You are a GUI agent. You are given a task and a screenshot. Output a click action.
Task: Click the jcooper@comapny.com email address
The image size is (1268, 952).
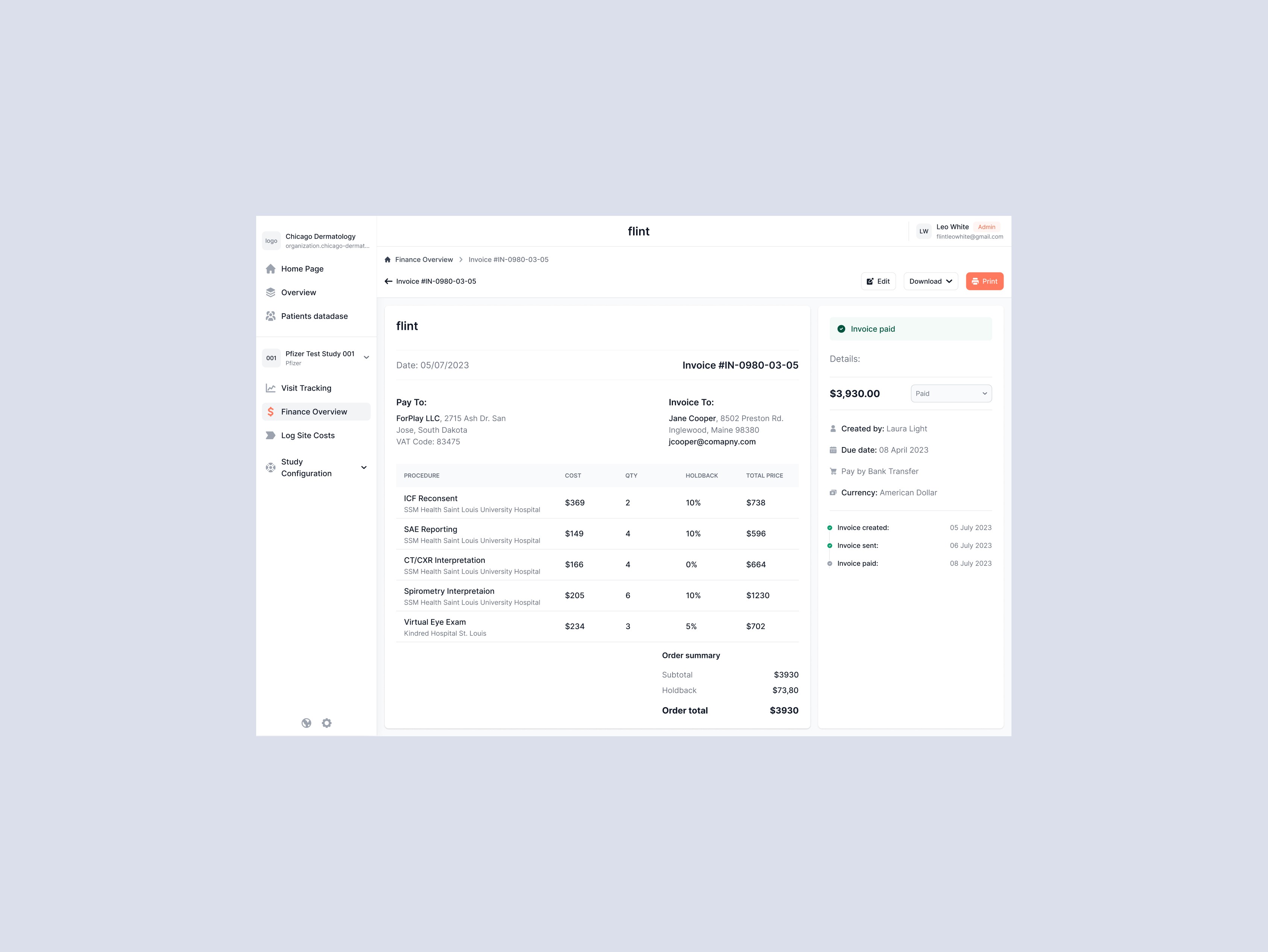[x=712, y=441]
